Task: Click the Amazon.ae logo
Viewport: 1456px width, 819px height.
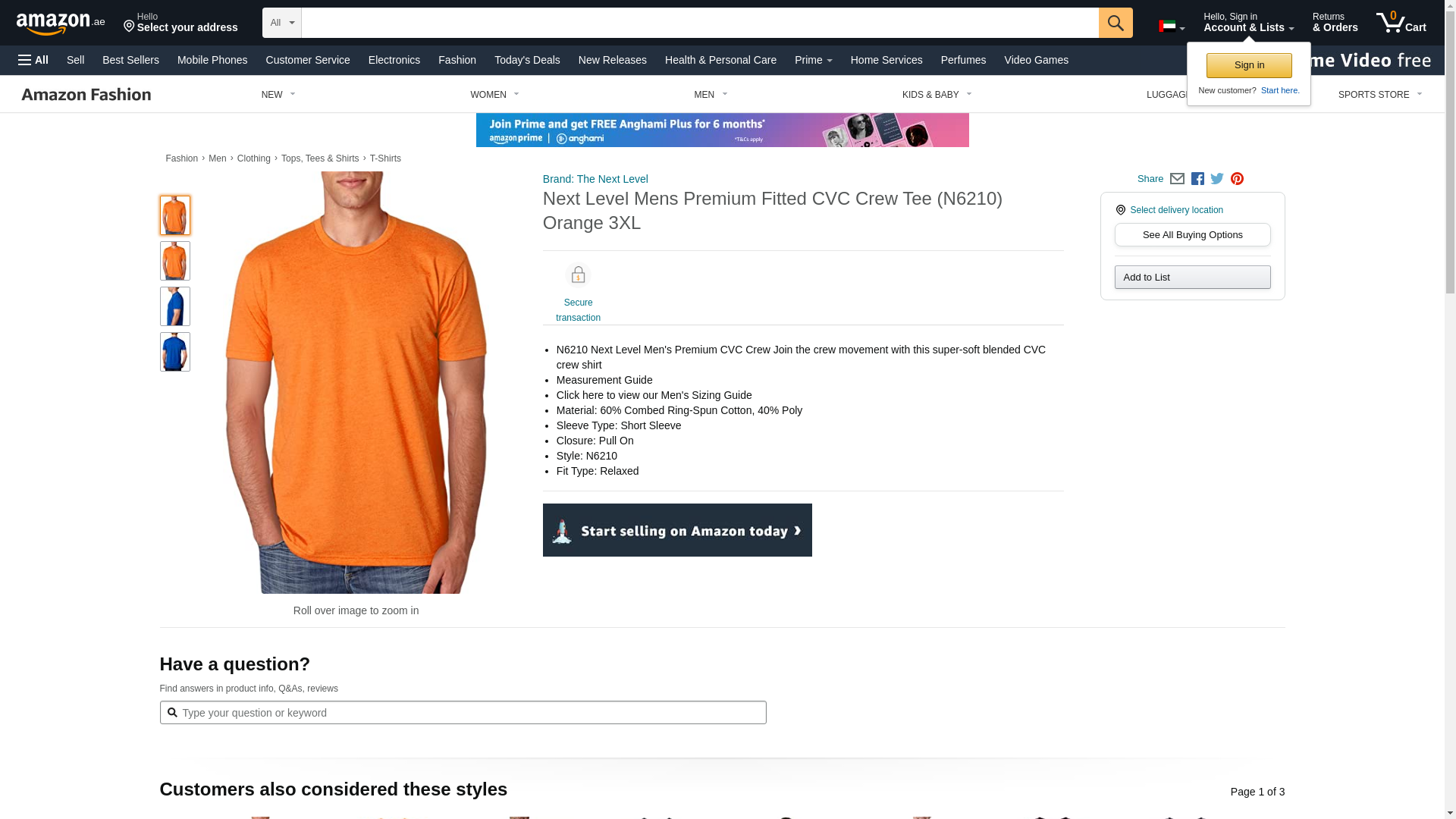Action: [61, 24]
